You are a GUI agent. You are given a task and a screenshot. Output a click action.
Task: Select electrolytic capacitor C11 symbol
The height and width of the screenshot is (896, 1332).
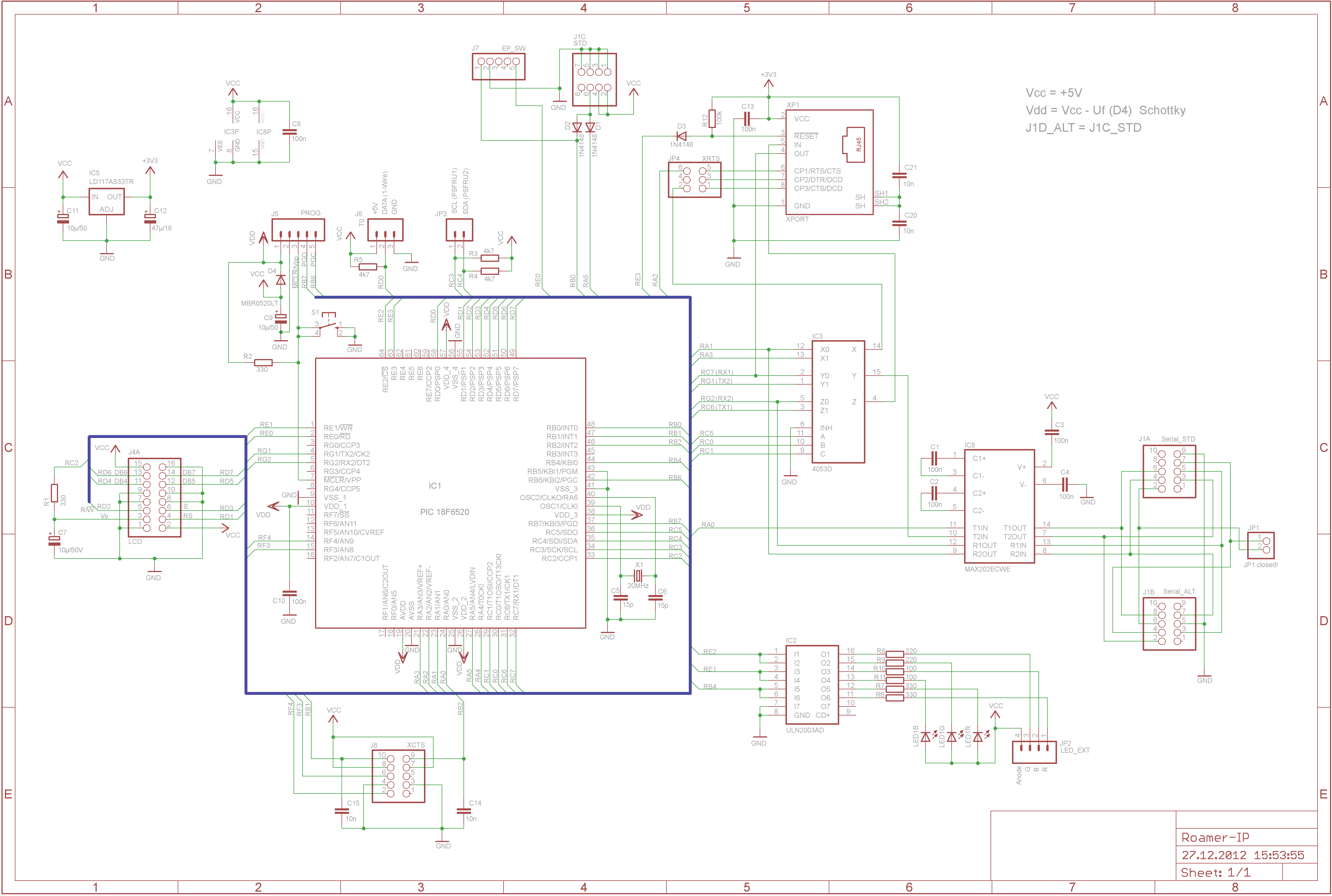[x=63, y=219]
